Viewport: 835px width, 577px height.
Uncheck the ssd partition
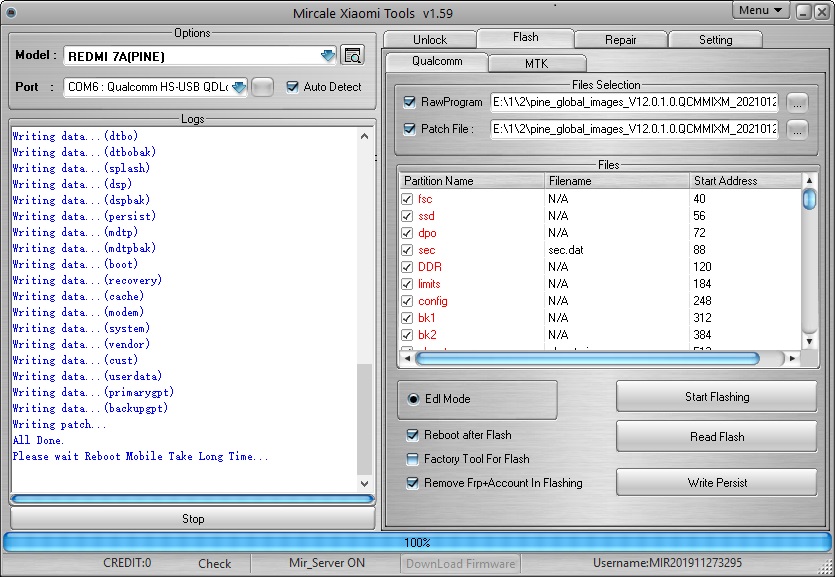[407, 216]
